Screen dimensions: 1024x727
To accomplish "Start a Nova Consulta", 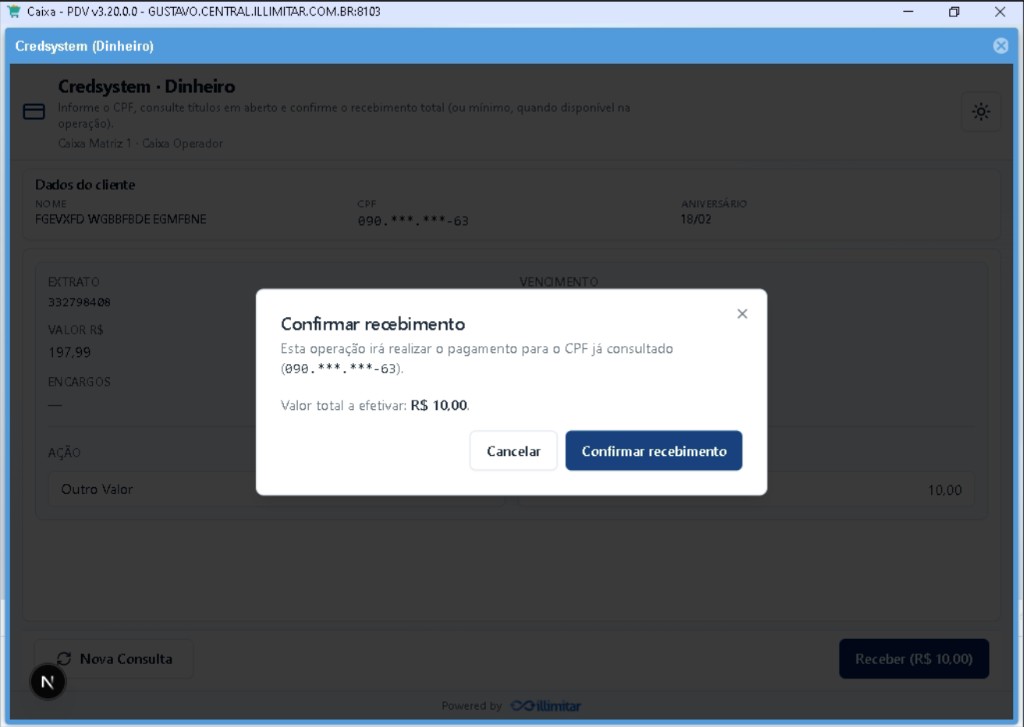I will click(114, 658).
